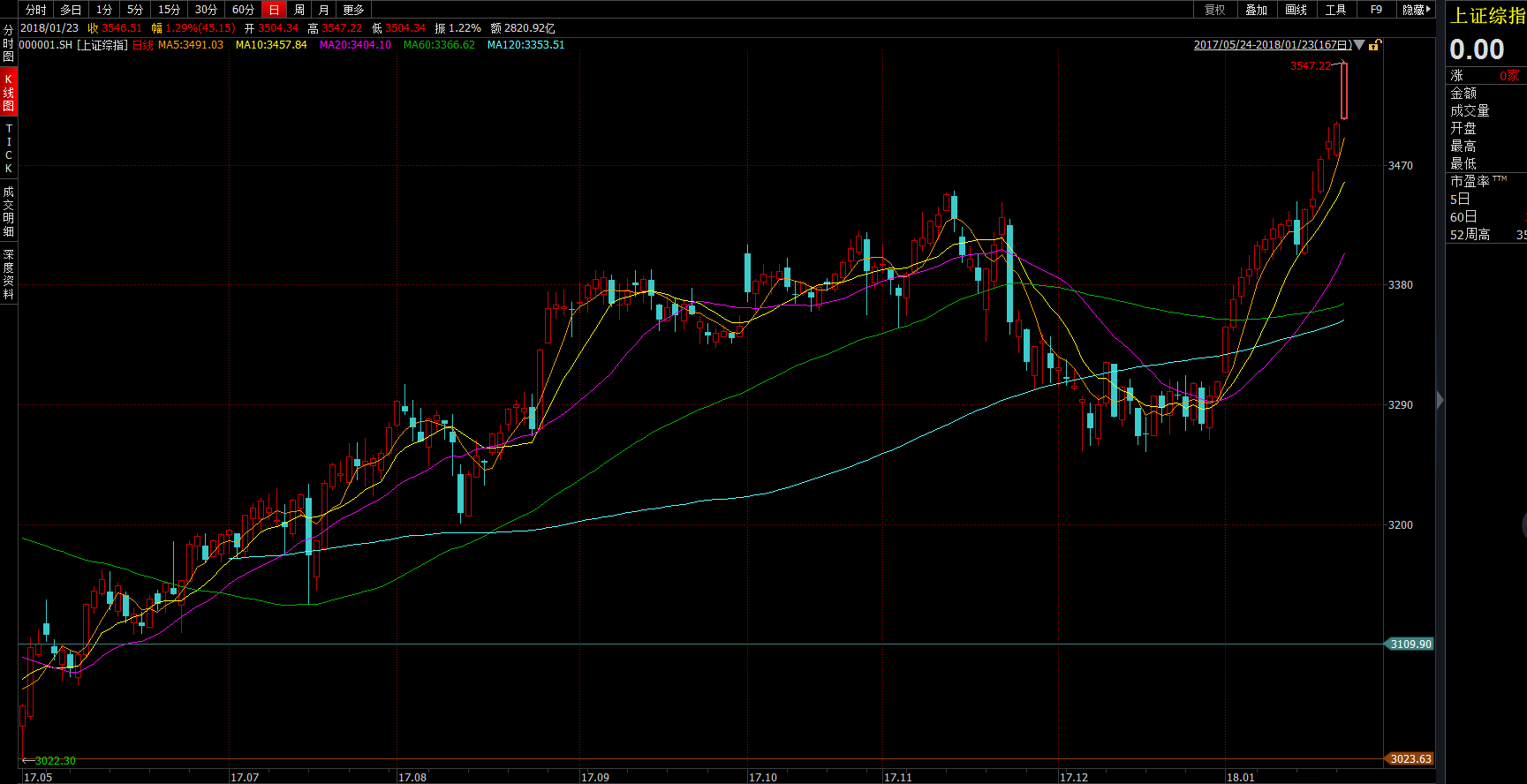Collapse right panel using side arrow handle
Image resolution: width=1527 pixels, height=784 pixels.
1440,400
